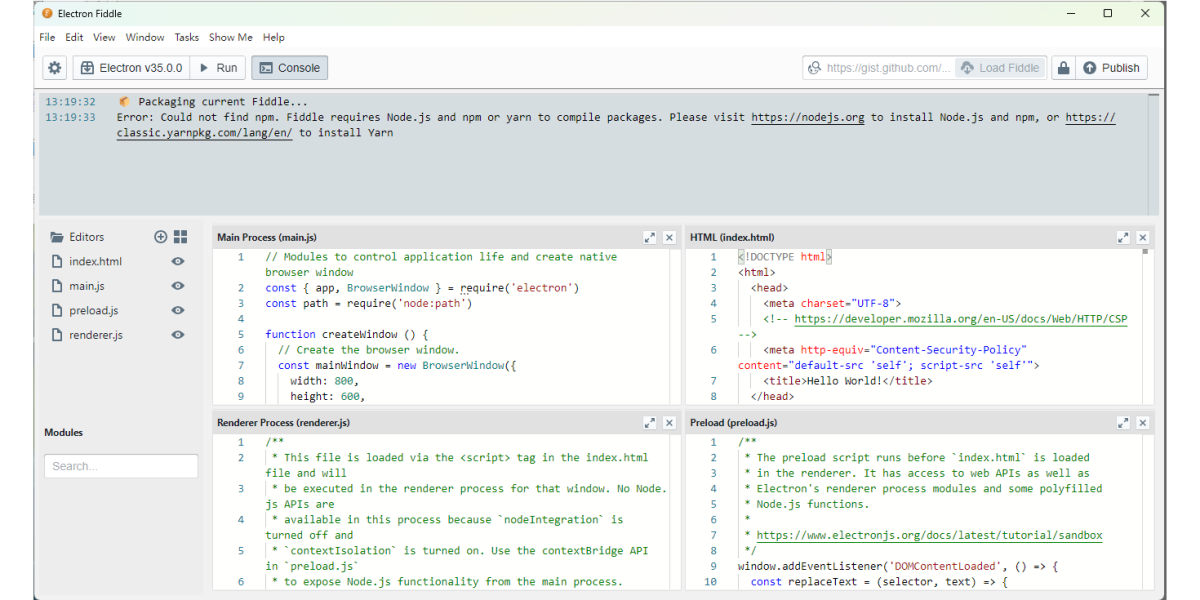
Task: Select preload.js in the Editors list
Action: click(x=93, y=311)
